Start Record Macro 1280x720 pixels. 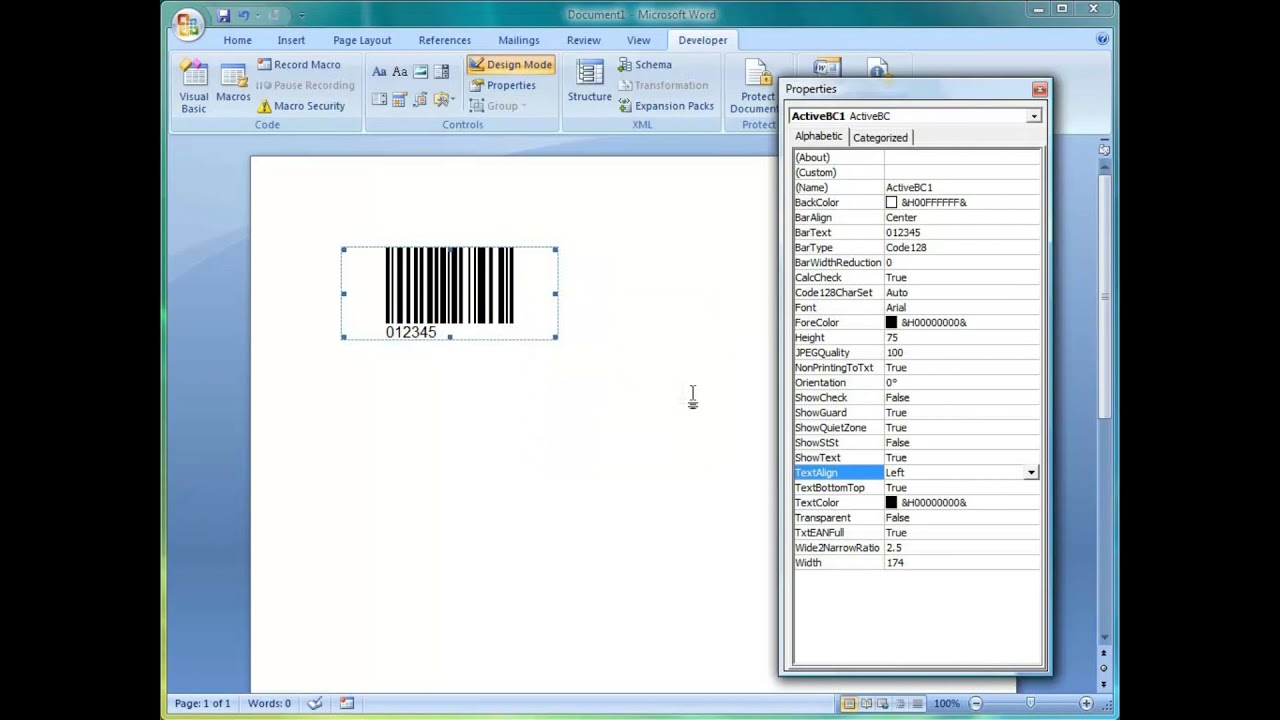pyautogui.click(x=299, y=64)
